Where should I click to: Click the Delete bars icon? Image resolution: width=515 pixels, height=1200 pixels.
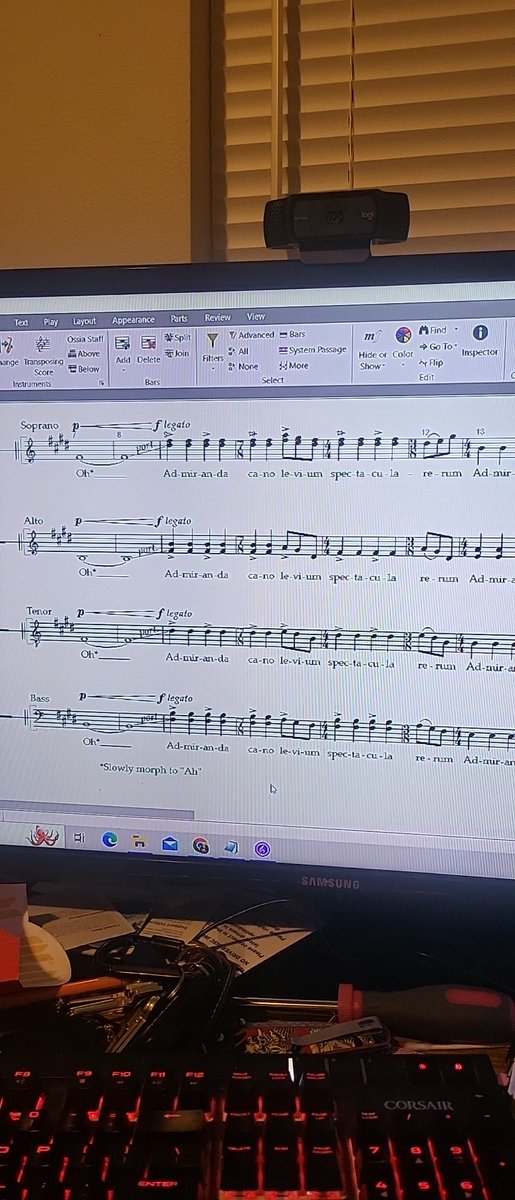point(148,343)
